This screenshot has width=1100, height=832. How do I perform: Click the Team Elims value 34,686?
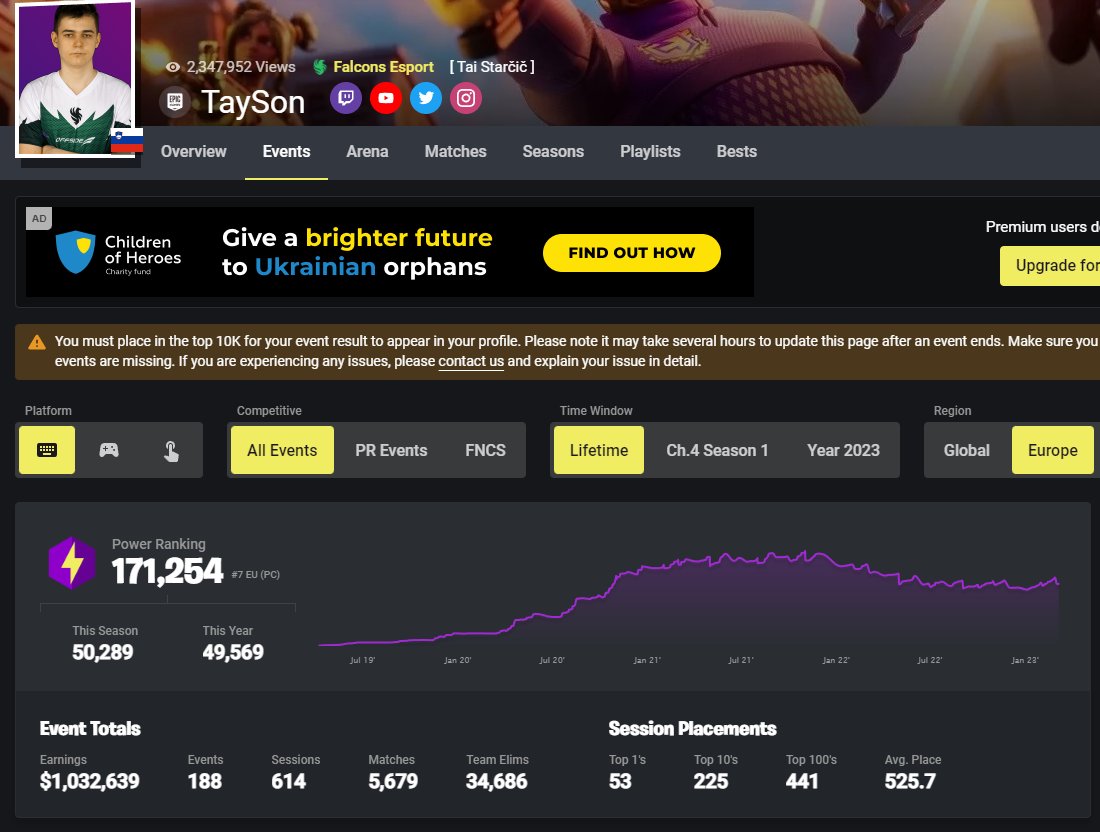coord(497,781)
